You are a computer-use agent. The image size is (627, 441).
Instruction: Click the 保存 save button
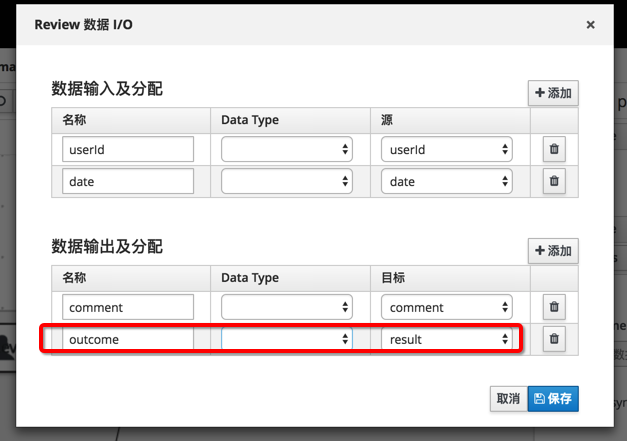tap(553, 399)
